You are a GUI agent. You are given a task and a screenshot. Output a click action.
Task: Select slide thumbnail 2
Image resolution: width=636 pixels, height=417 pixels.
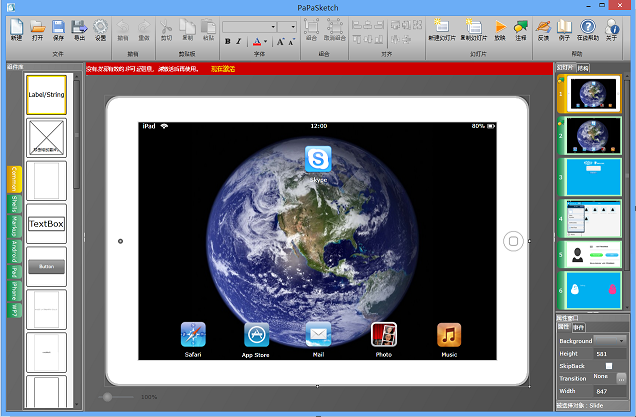589,136
